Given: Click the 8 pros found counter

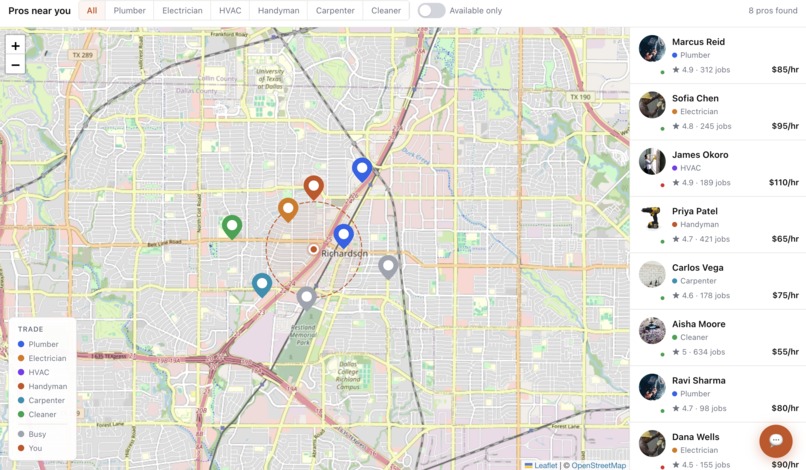Looking at the screenshot, I should [773, 10].
